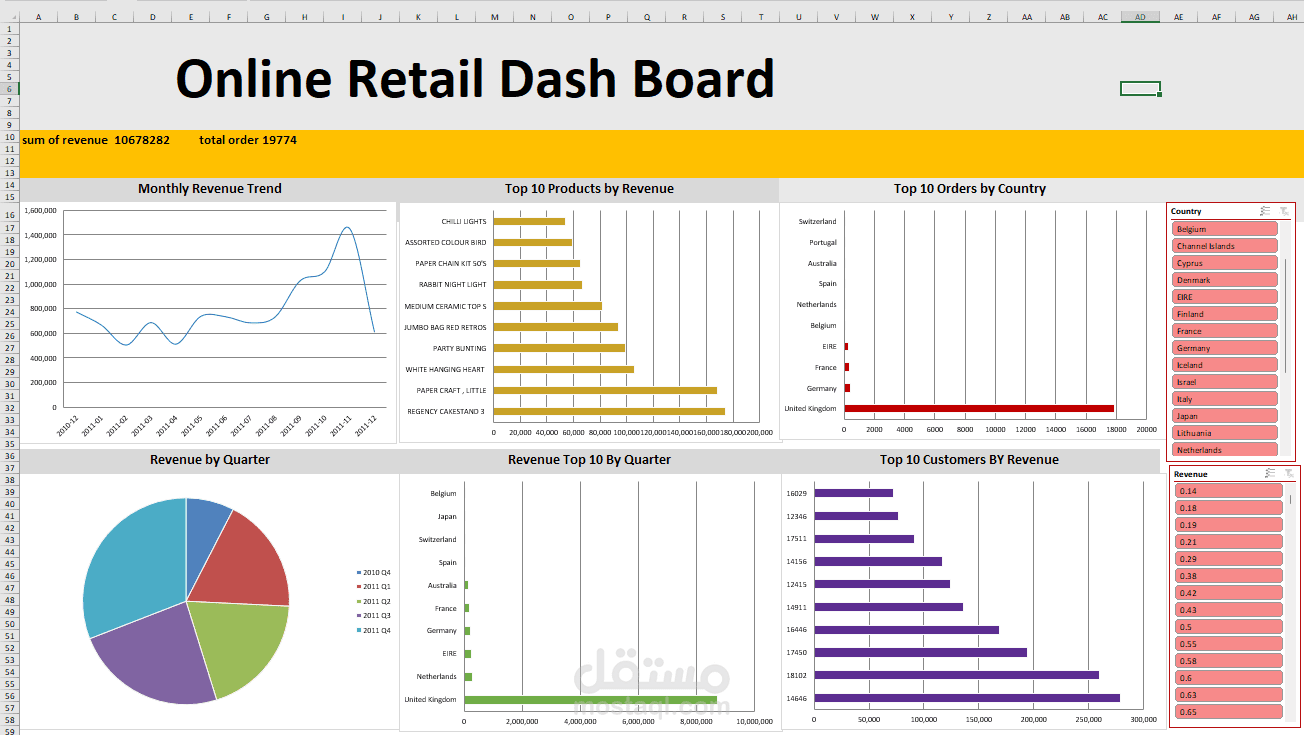The width and height of the screenshot is (1304, 735).
Task: Select column A header
Action: 38,17
